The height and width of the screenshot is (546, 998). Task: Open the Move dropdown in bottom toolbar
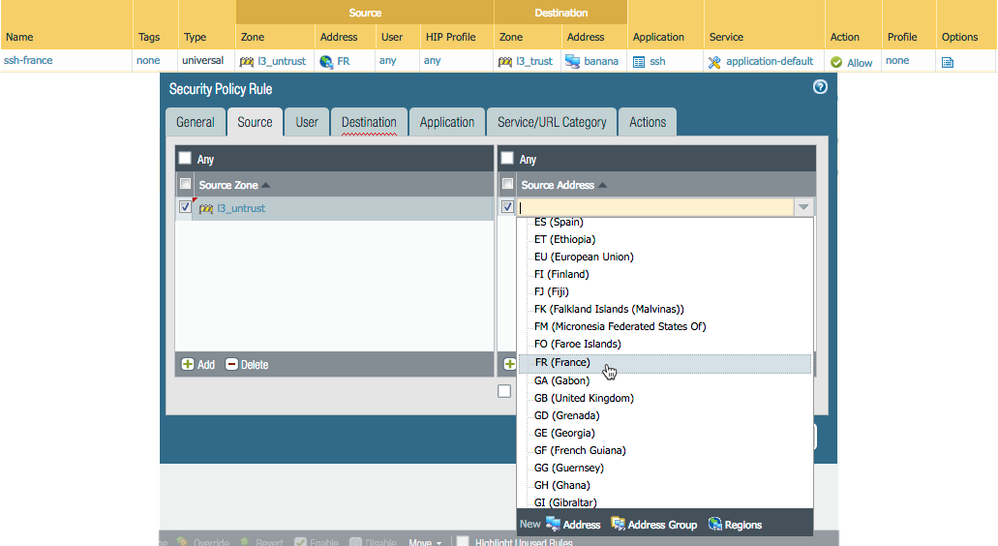click(425, 542)
